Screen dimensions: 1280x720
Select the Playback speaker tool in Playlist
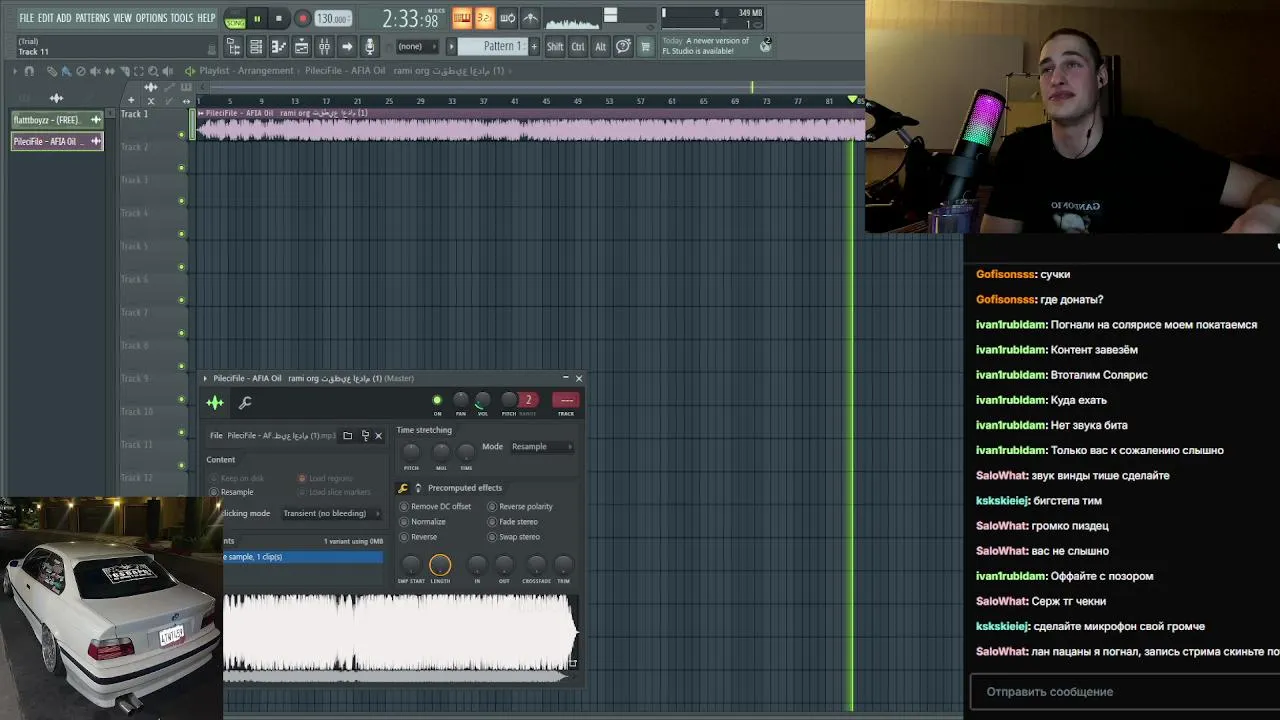167,71
